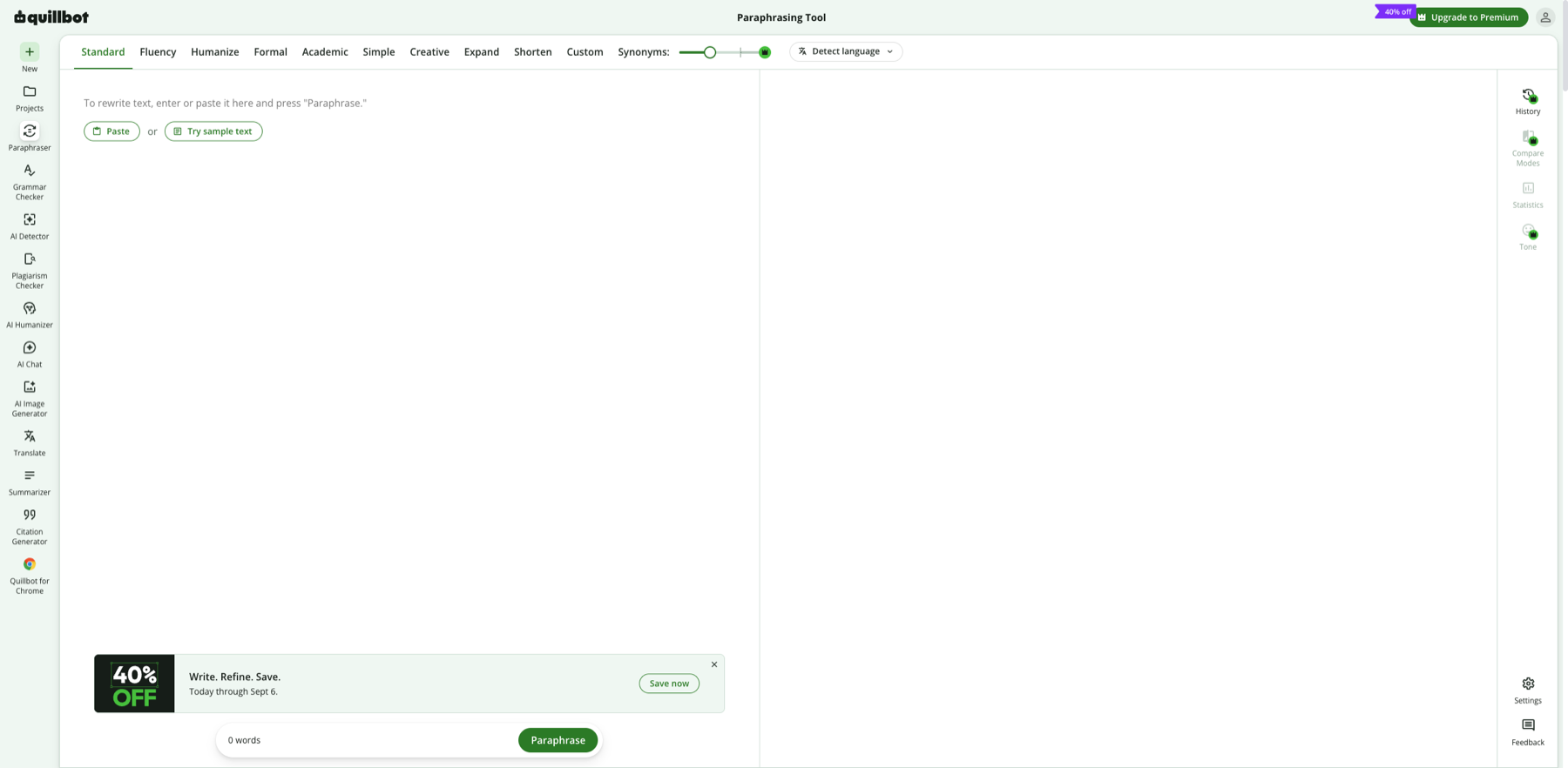The image size is (1568, 768).
Task: Adjust the Synonyms slider handle
Action: point(710,52)
